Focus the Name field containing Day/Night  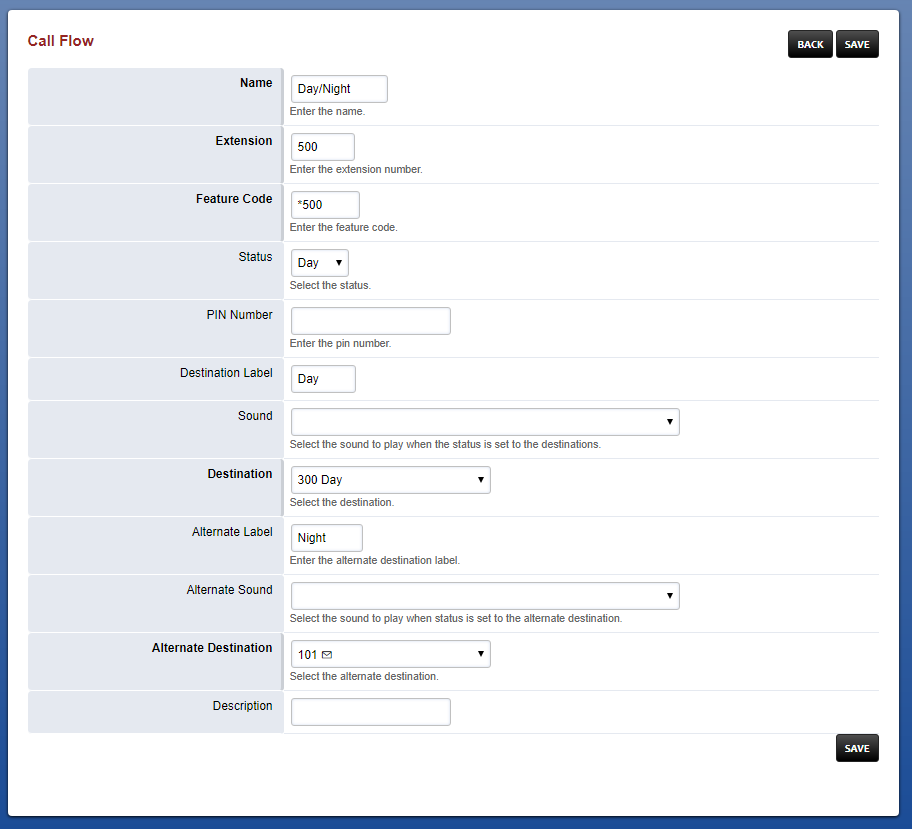pyautogui.click(x=339, y=89)
